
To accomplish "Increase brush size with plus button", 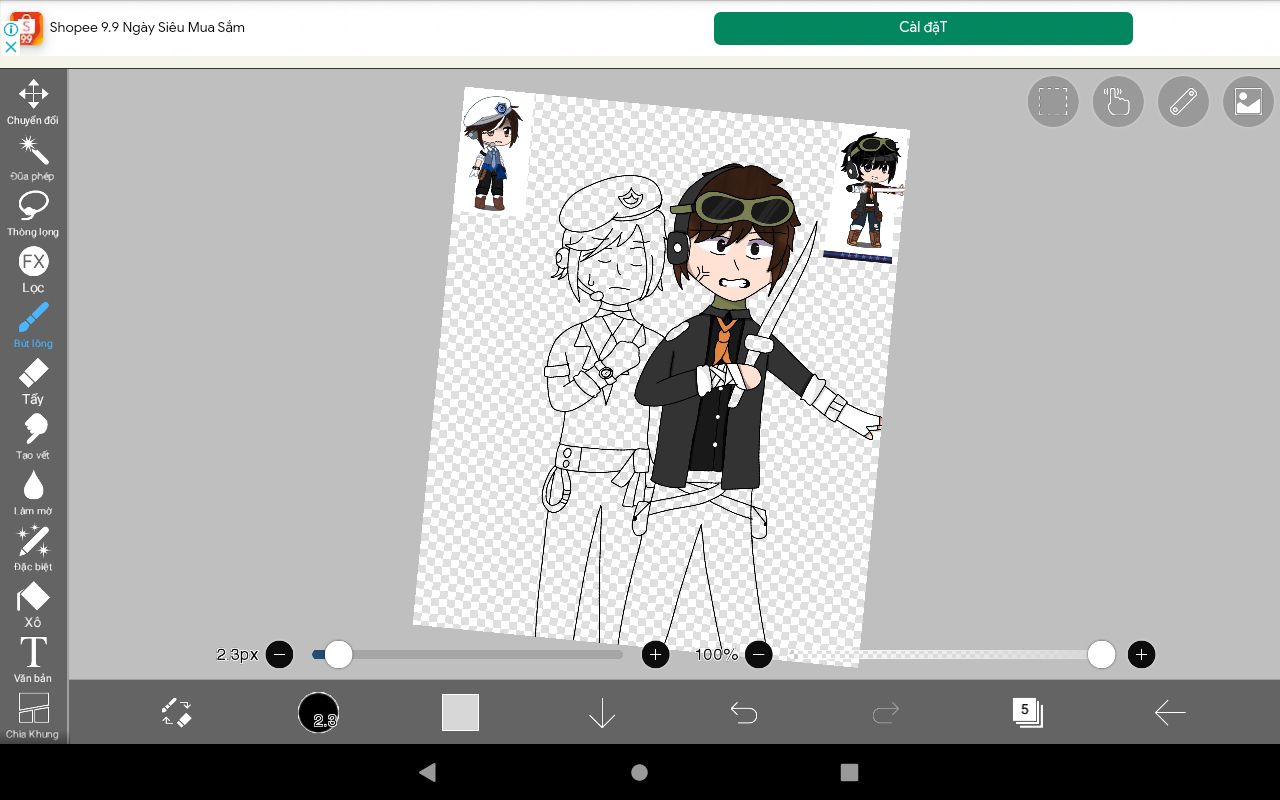I will (x=655, y=655).
